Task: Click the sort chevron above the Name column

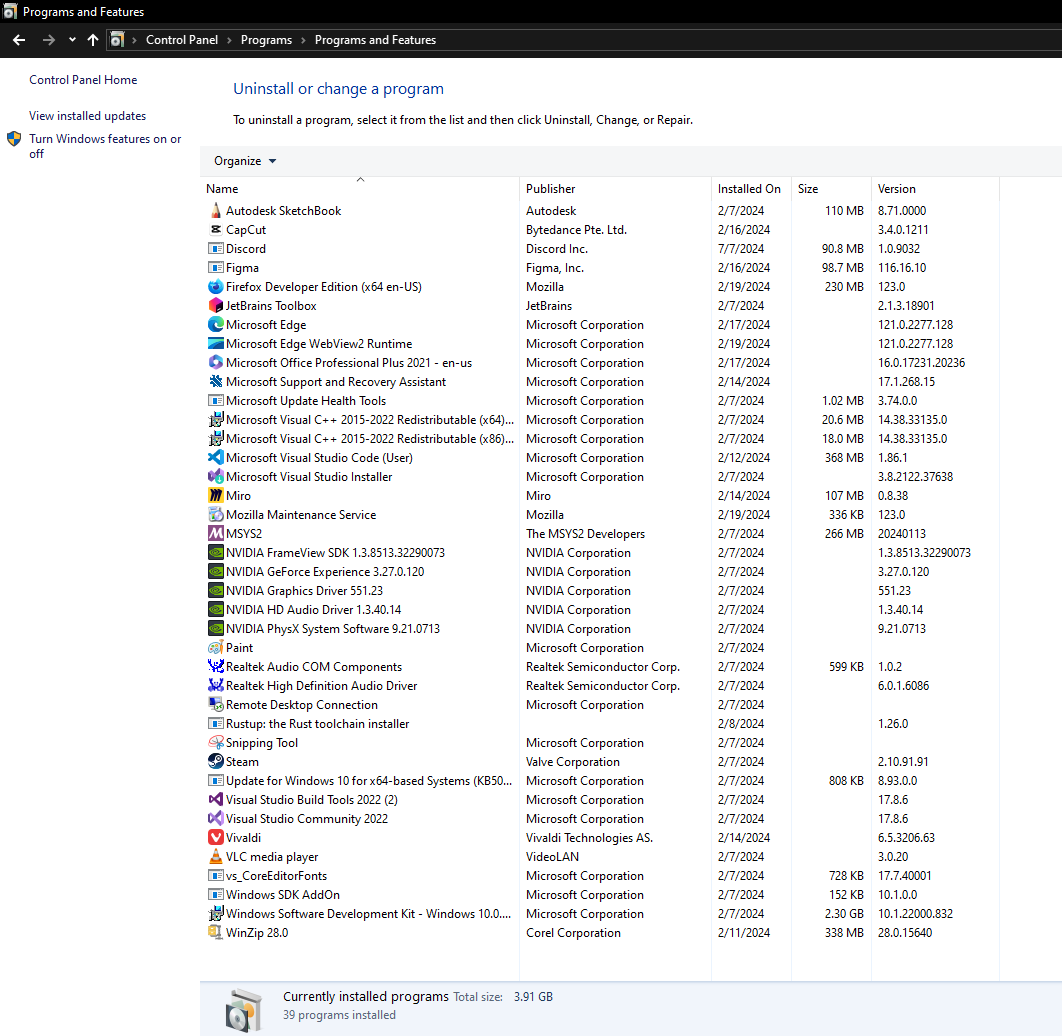Action: pos(360,179)
